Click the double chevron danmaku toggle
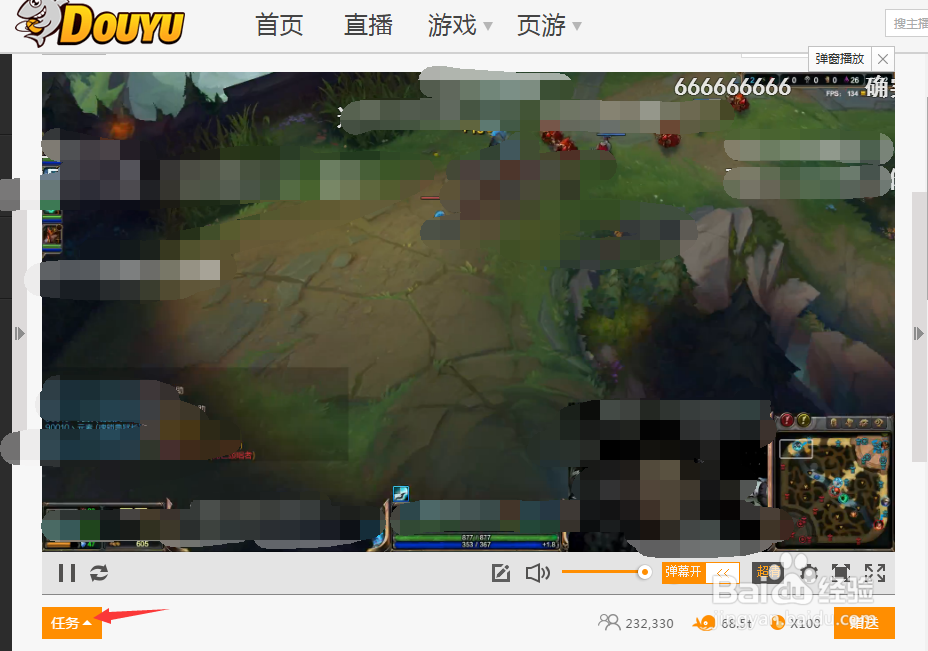Image resolution: width=928 pixels, height=651 pixels. point(722,572)
